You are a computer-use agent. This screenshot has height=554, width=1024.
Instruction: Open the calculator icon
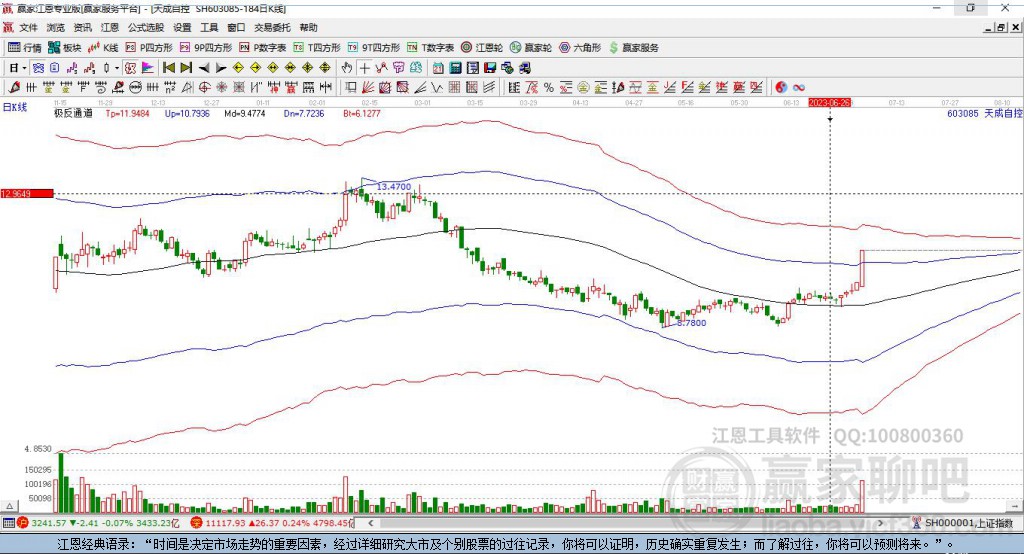(x=456, y=68)
